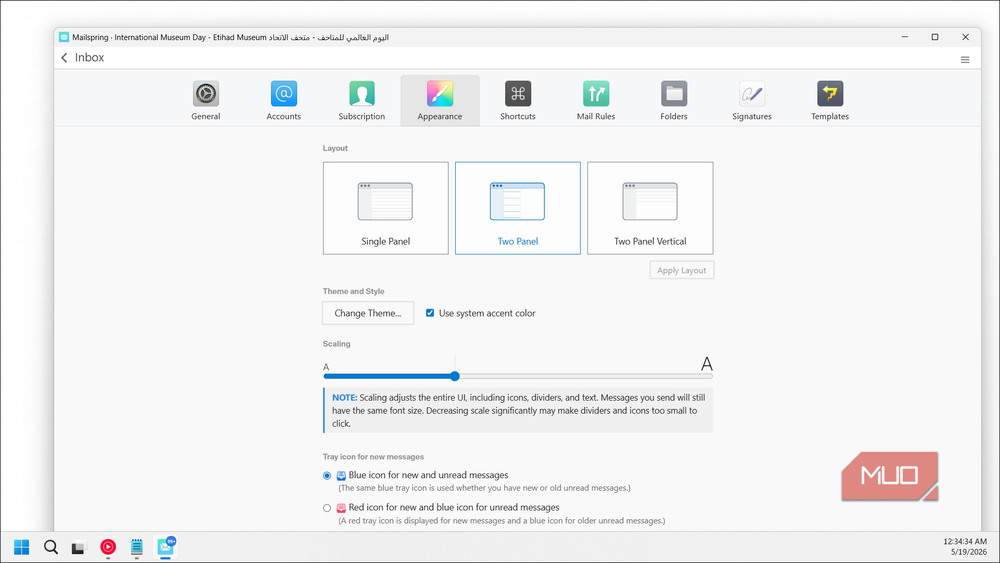Choose the Two Panel layout
Screen dimensions: 1000x563
tap(518, 208)
